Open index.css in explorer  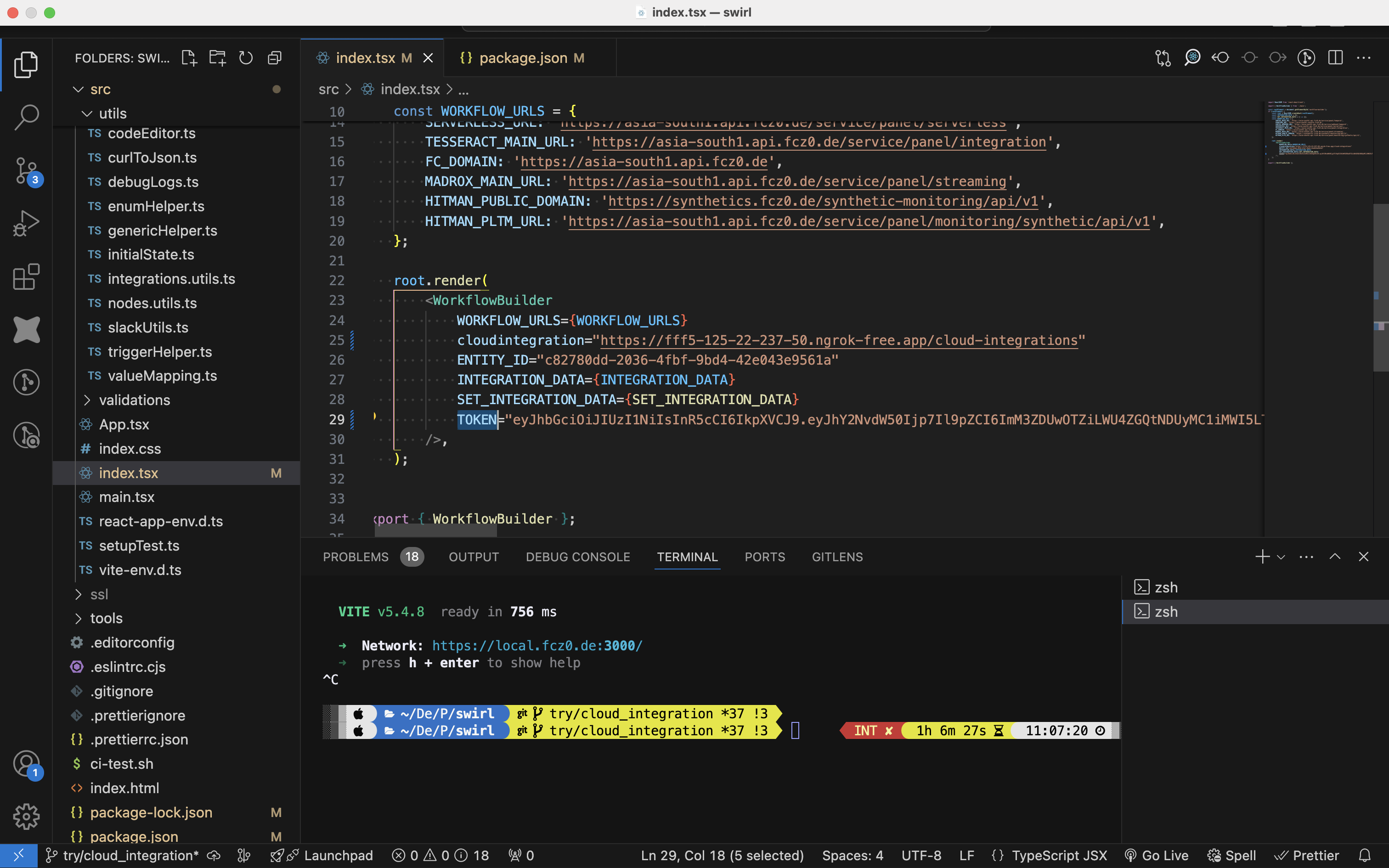pyautogui.click(x=176, y=448)
